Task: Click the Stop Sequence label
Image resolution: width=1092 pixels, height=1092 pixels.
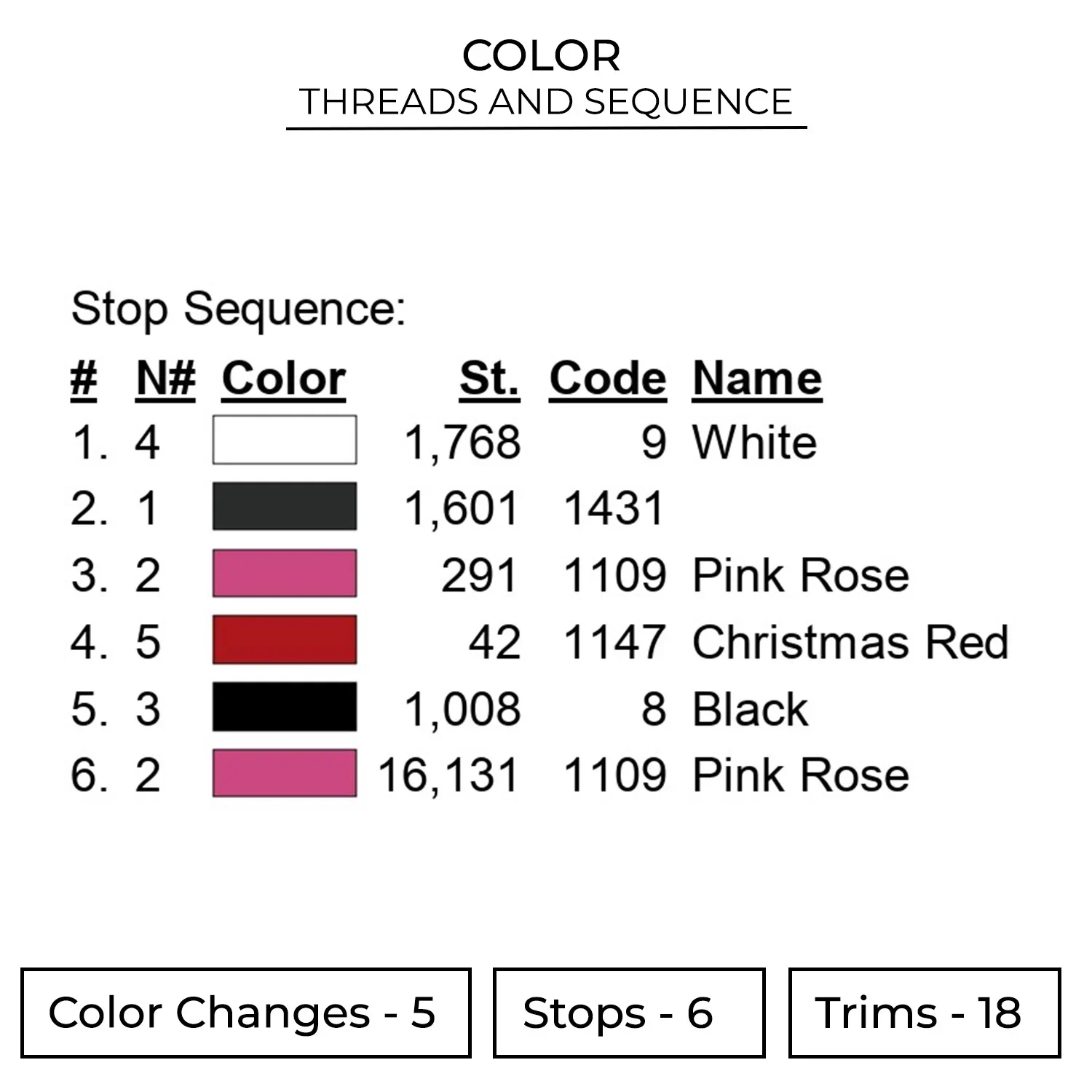Action: tap(238, 309)
